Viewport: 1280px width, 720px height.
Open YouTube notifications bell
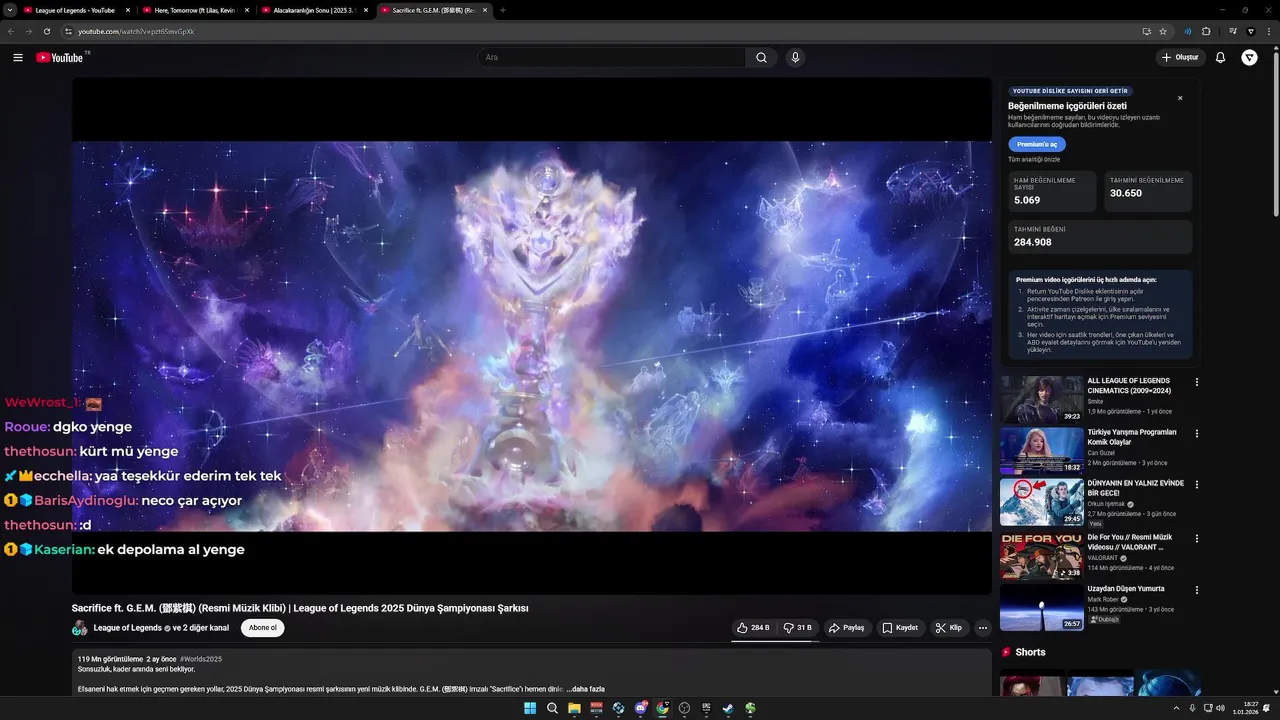click(1220, 58)
